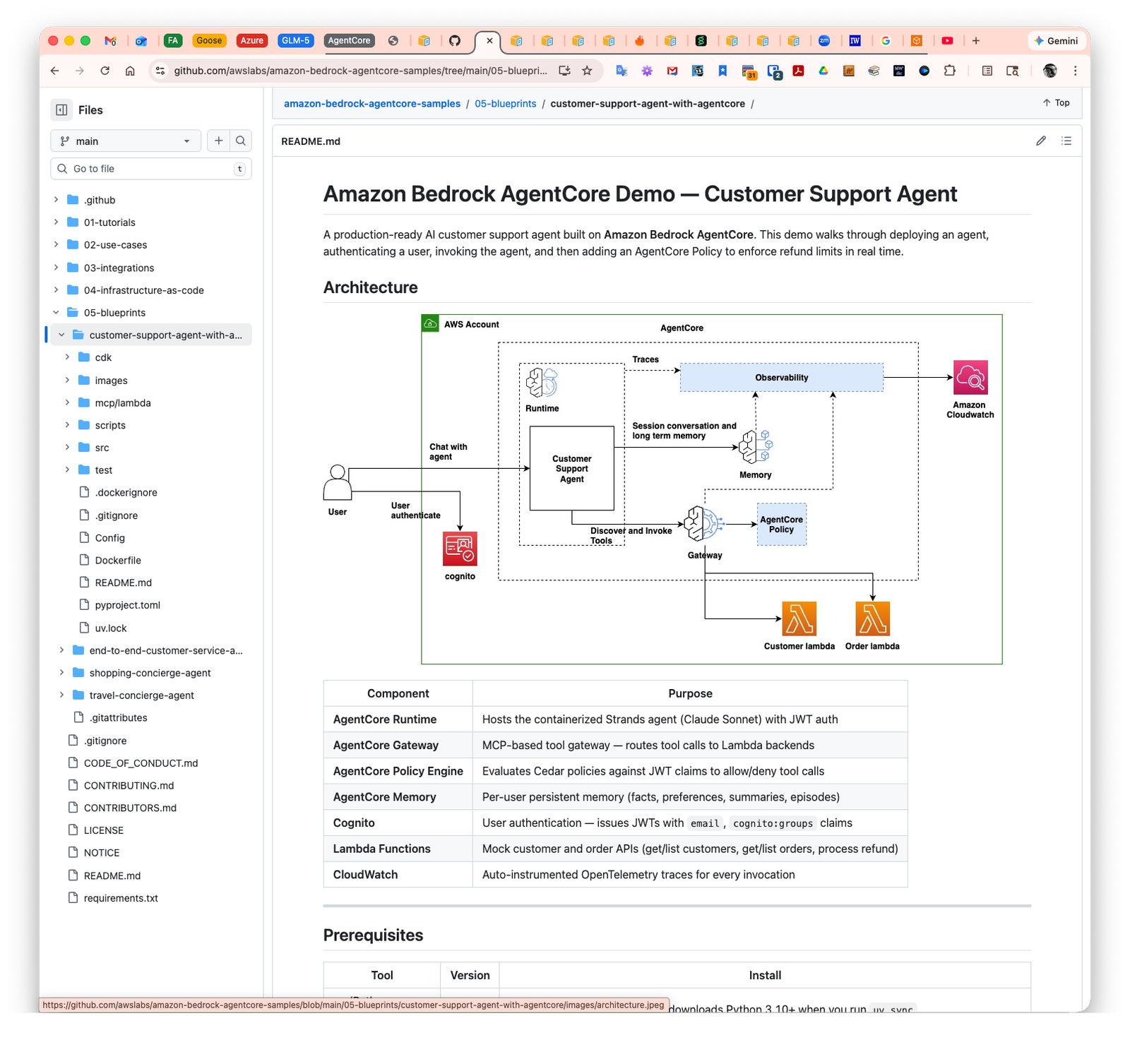Open the Gmail extension icon
The width and height of the screenshot is (1130, 1064).
pyautogui.click(x=672, y=71)
